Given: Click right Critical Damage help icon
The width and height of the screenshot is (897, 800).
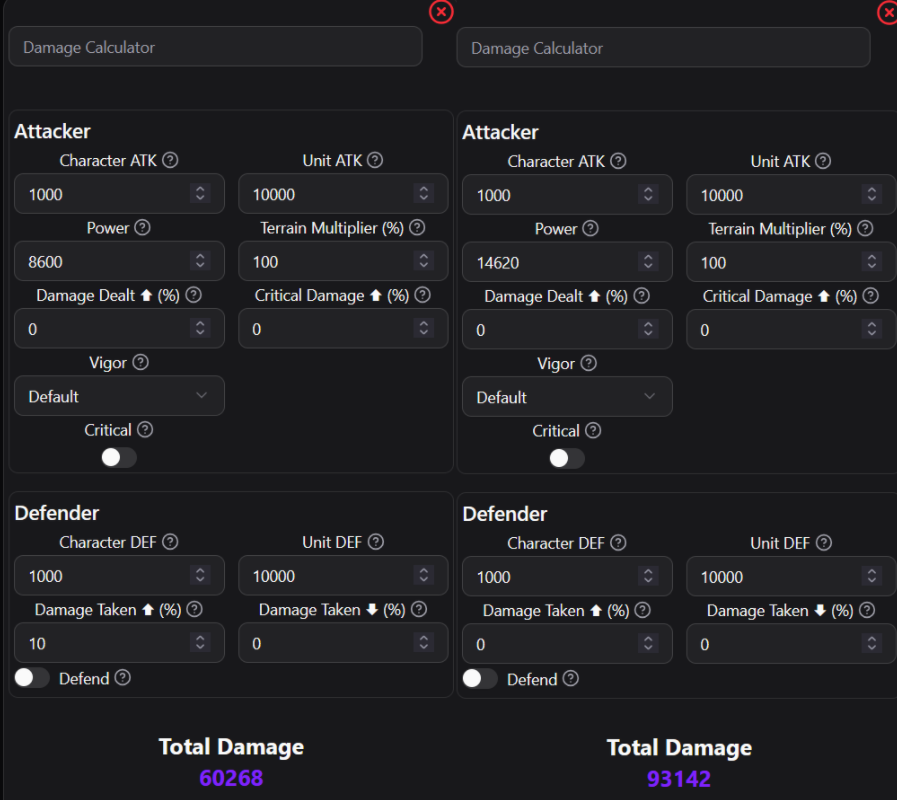Looking at the screenshot, I should tap(870, 296).
